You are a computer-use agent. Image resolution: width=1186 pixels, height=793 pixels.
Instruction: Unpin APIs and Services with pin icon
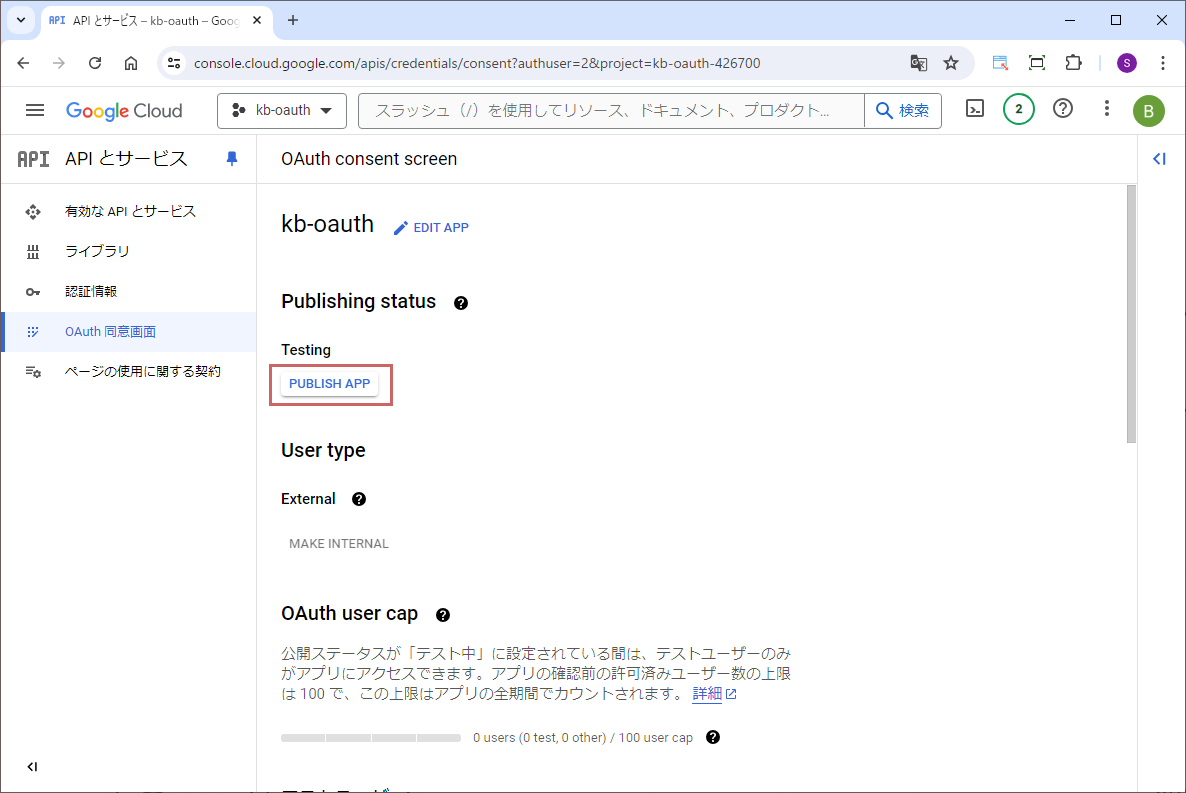(x=232, y=159)
